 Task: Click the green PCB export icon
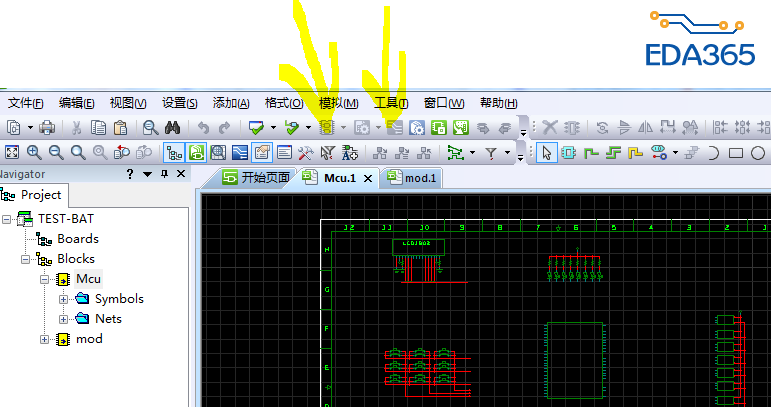461,128
